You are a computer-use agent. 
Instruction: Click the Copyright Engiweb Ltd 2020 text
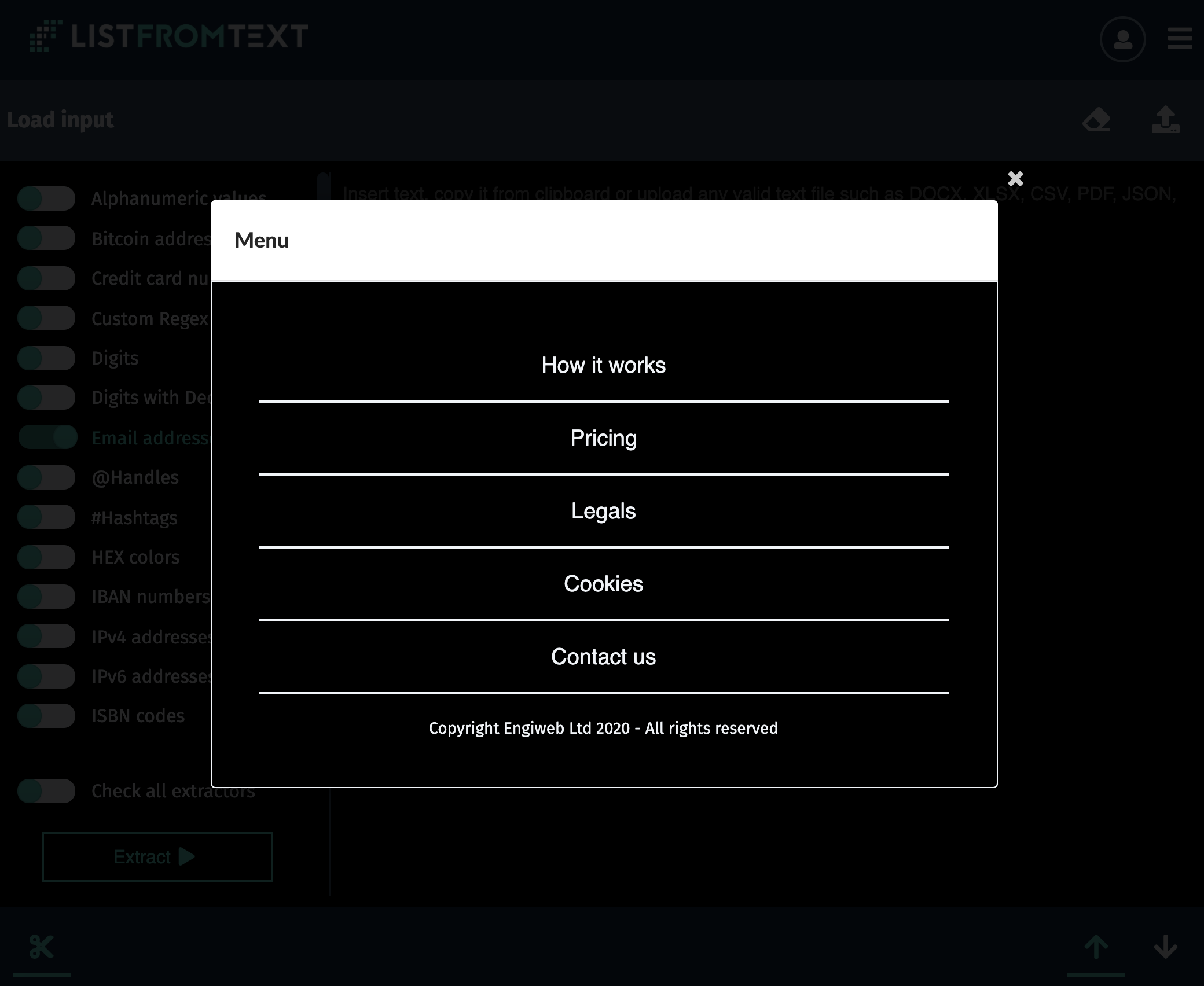tap(603, 728)
